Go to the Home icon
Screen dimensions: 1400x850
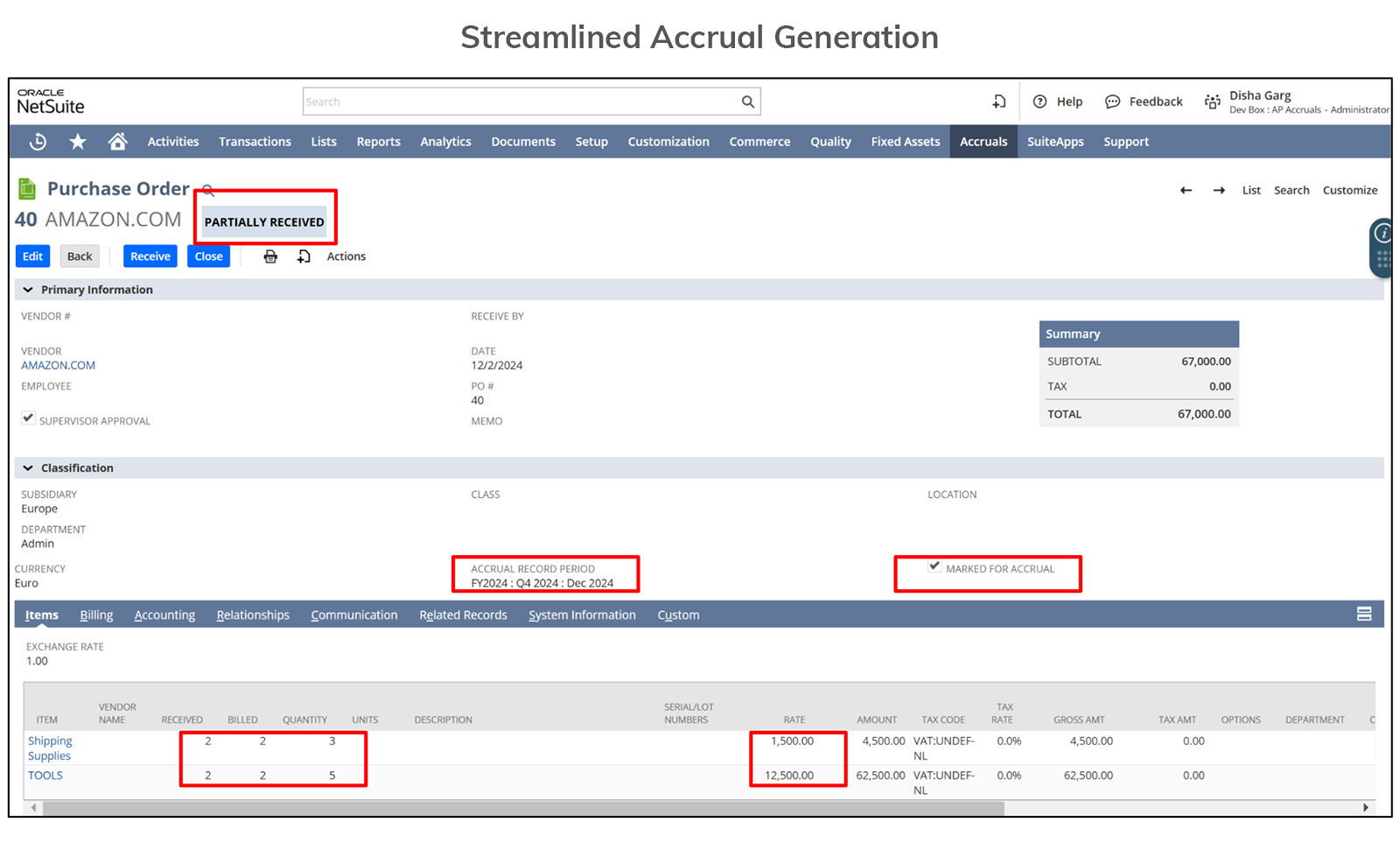(x=117, y=141)
